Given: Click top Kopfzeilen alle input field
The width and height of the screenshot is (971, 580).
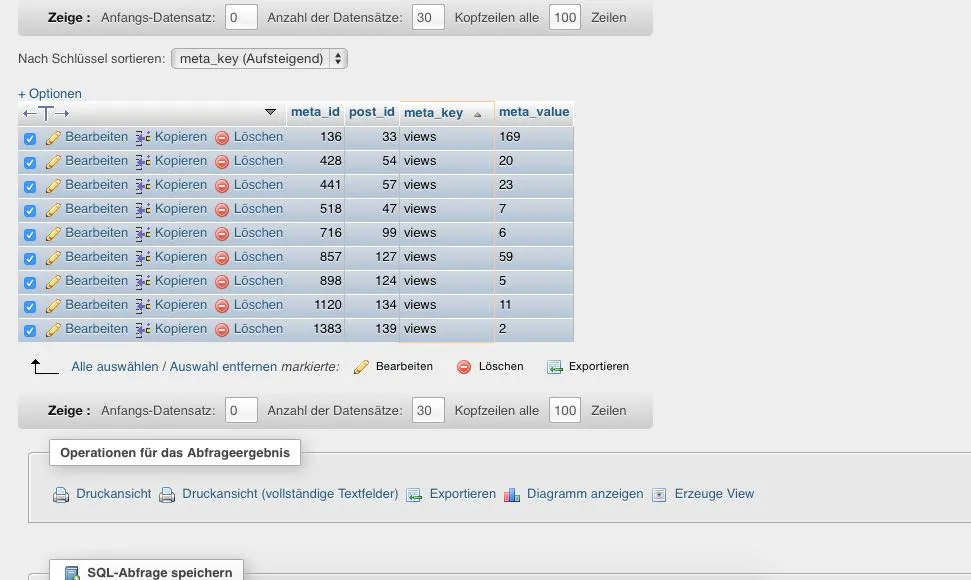Looking at the screenshot, I should pyautogui.click(x=565, y=17).
